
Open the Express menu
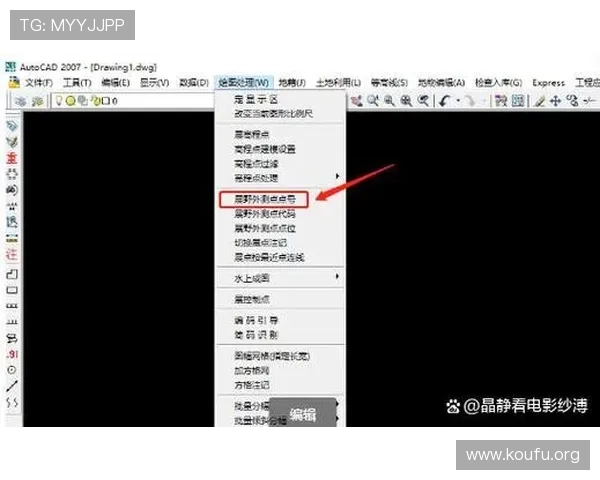pyautogui.click(x=548, y=82)
